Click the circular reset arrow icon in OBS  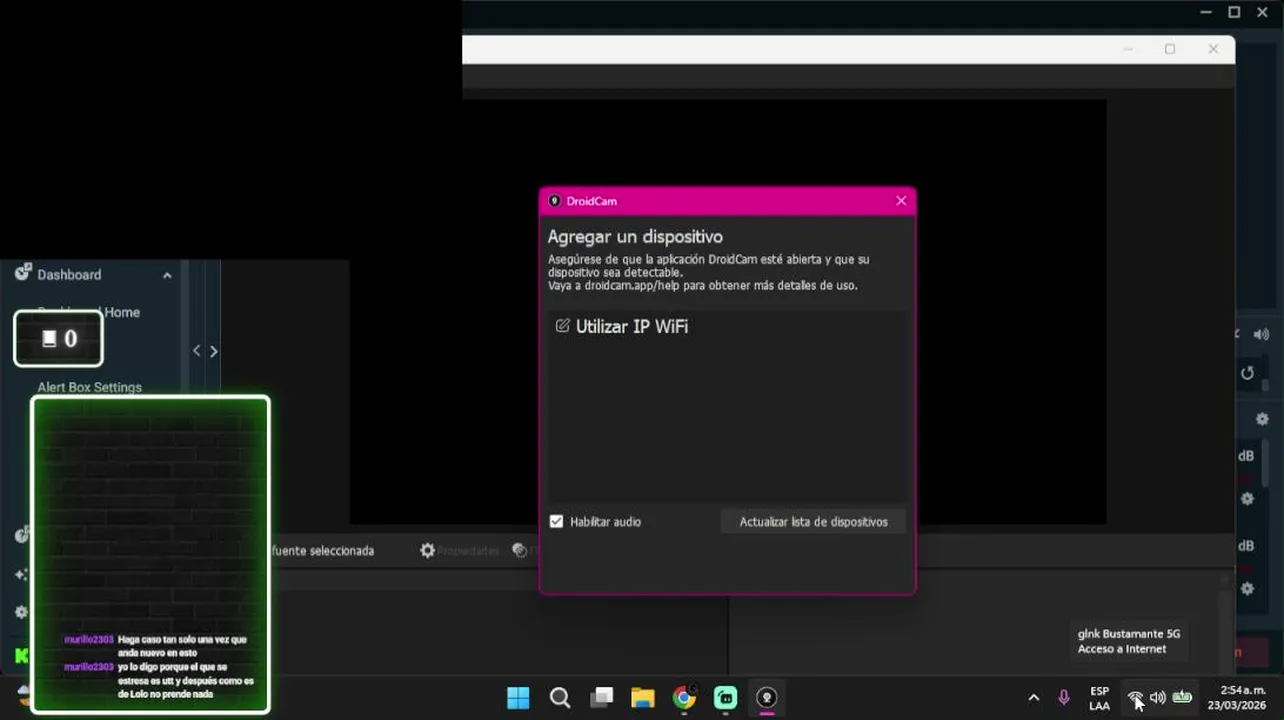[x=1247, y=373]
